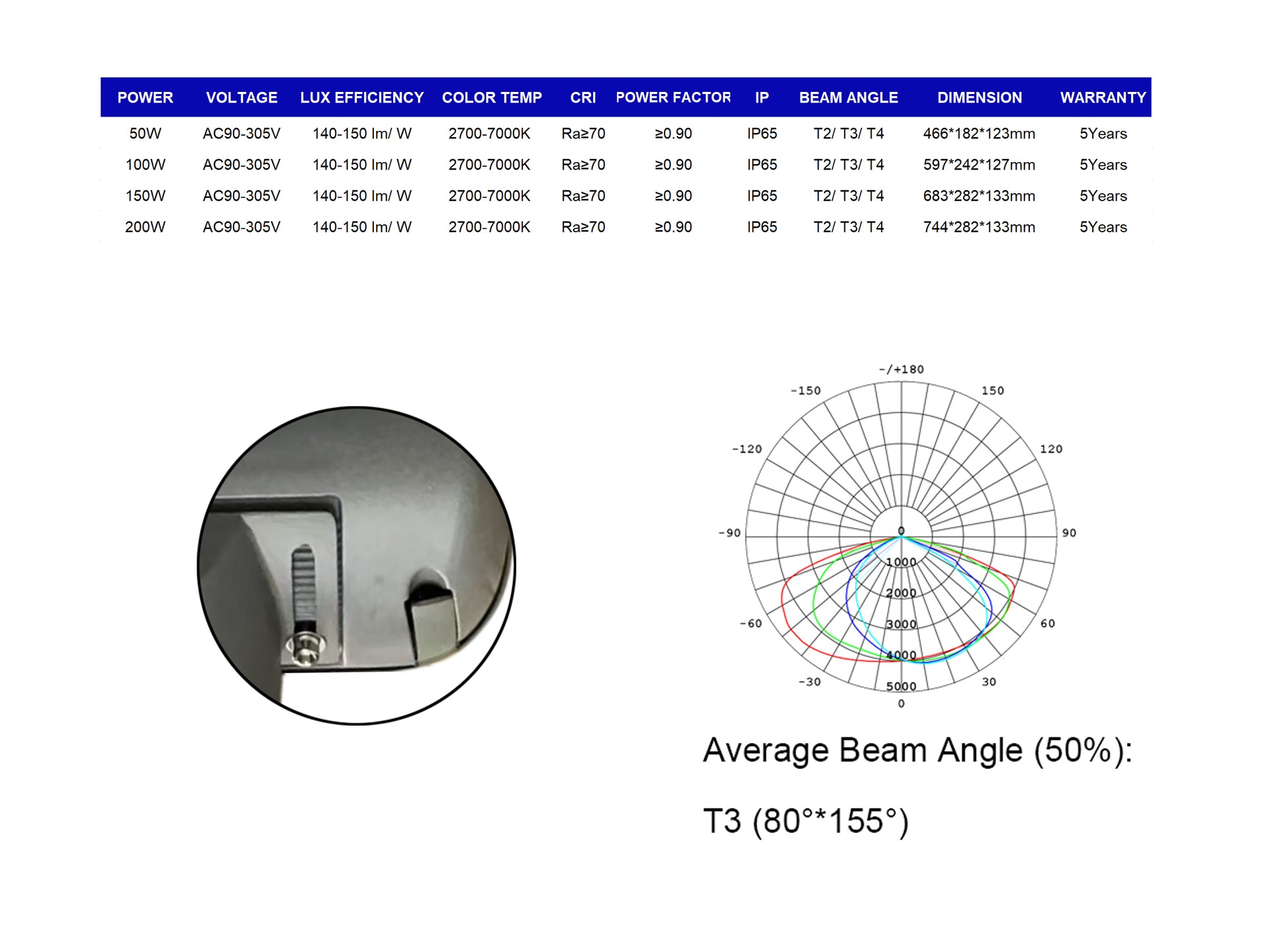
Task: Click the Average Beam Angle (50%) text
Action: click(x=917, y=750)
